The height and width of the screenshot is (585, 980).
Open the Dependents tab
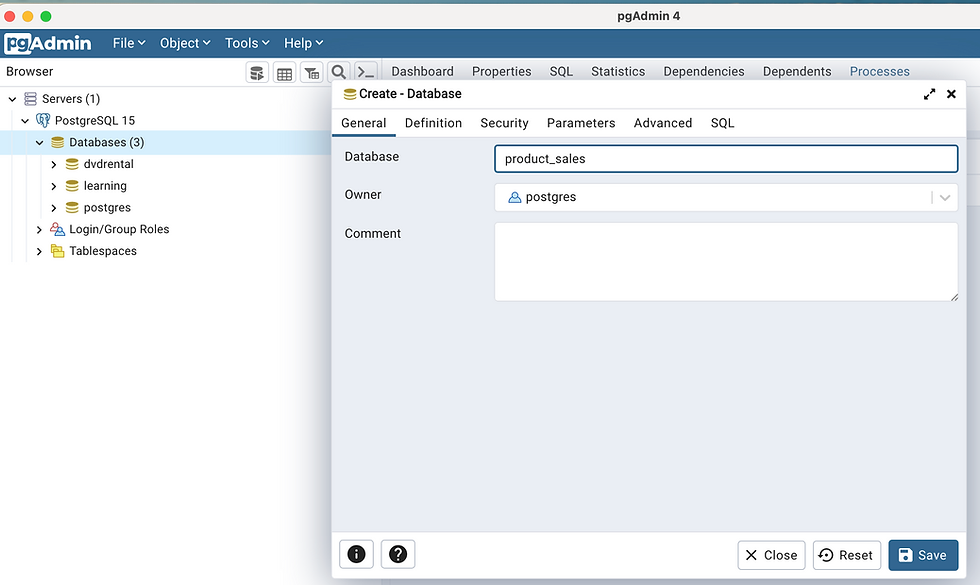tap(797, 72)
